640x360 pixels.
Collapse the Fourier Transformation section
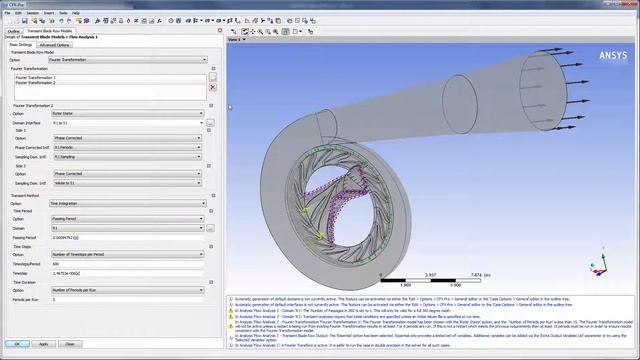pos(213,69)
